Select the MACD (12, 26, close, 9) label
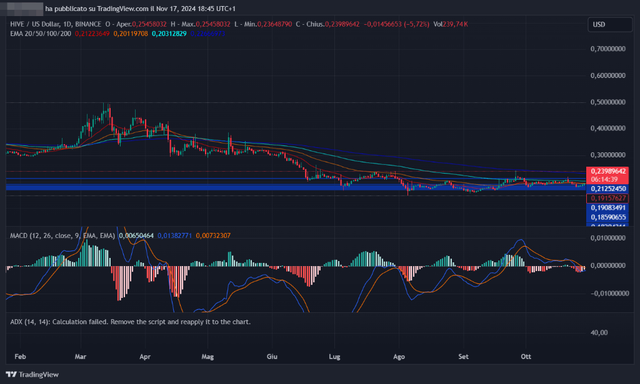This screenshot has width=640, height=384. coord(62,235)
